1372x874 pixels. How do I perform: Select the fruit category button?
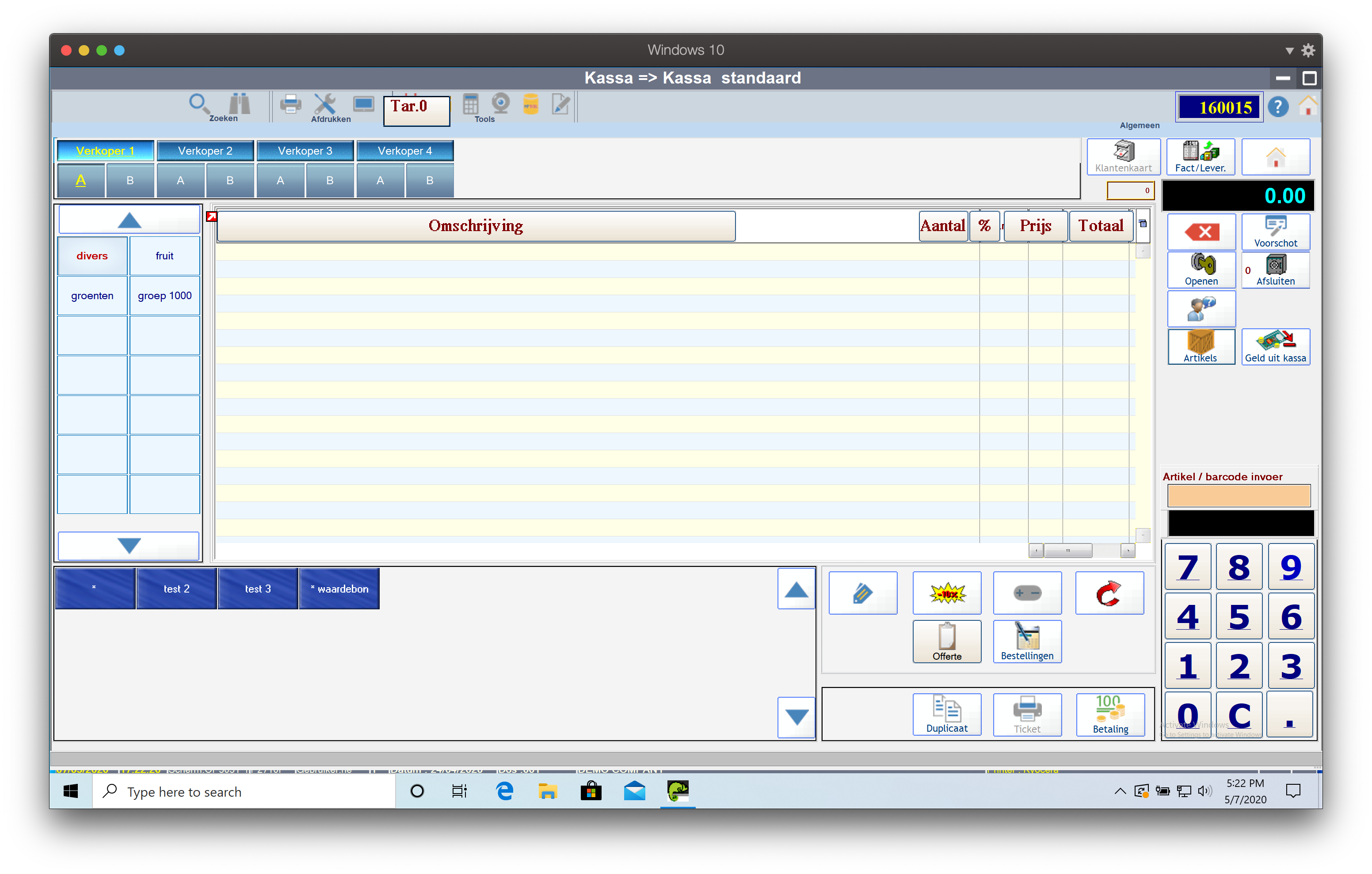click(165, 256)
